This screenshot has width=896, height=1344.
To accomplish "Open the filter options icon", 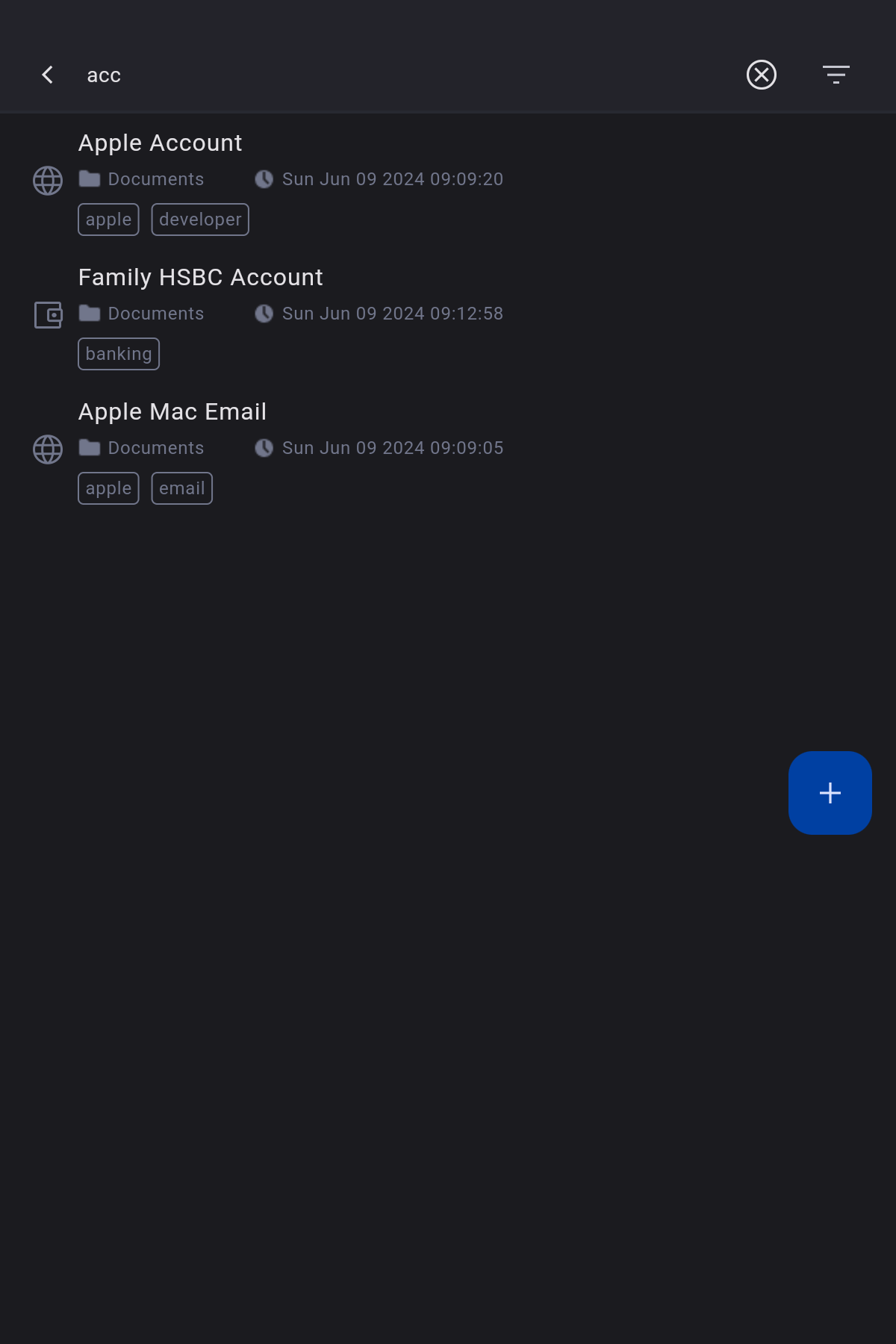I will pyautogui.click(x=836, y=75).
